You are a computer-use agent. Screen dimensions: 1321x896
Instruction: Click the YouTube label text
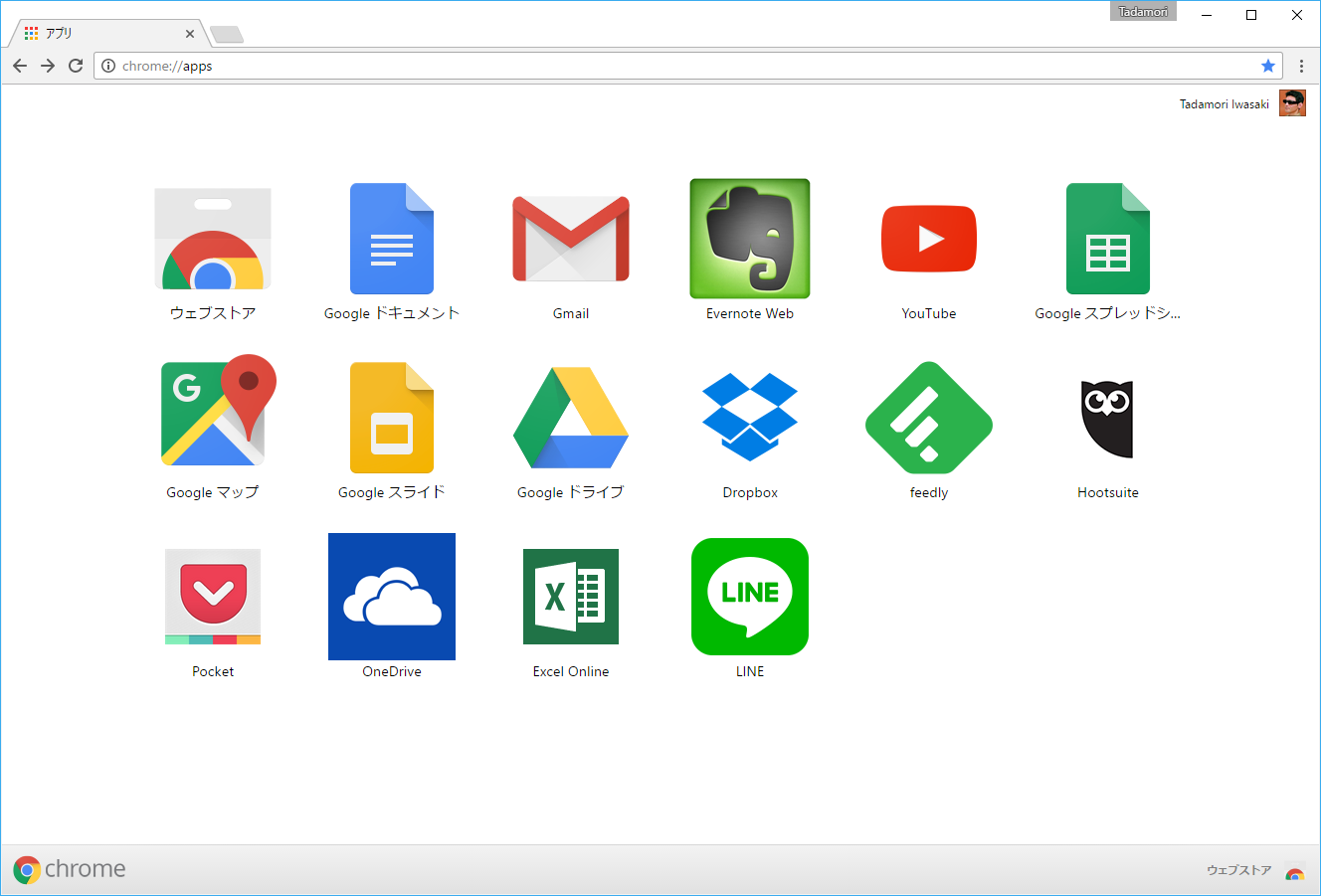click(x=929, y=313)
